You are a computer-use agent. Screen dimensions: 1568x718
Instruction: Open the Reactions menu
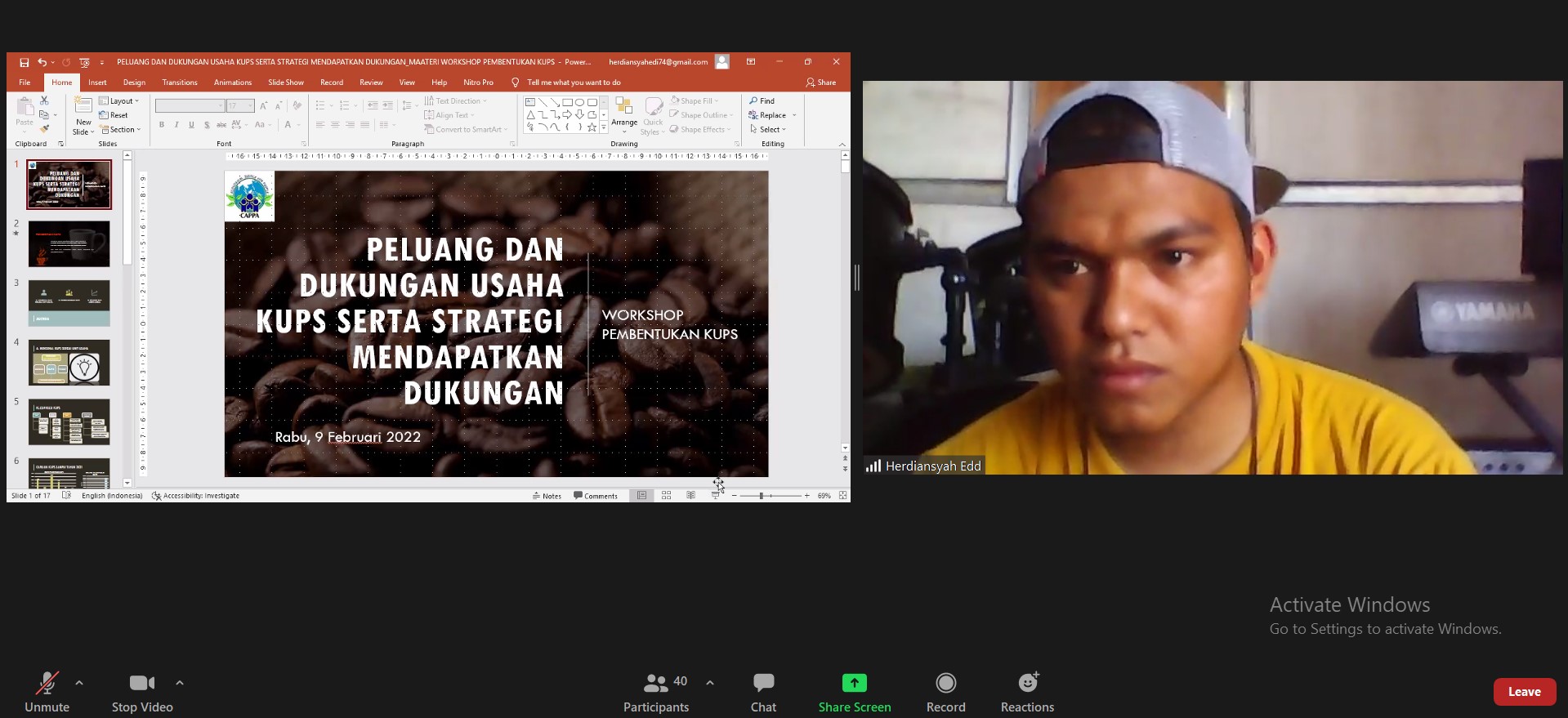(x=1027, y=683)
